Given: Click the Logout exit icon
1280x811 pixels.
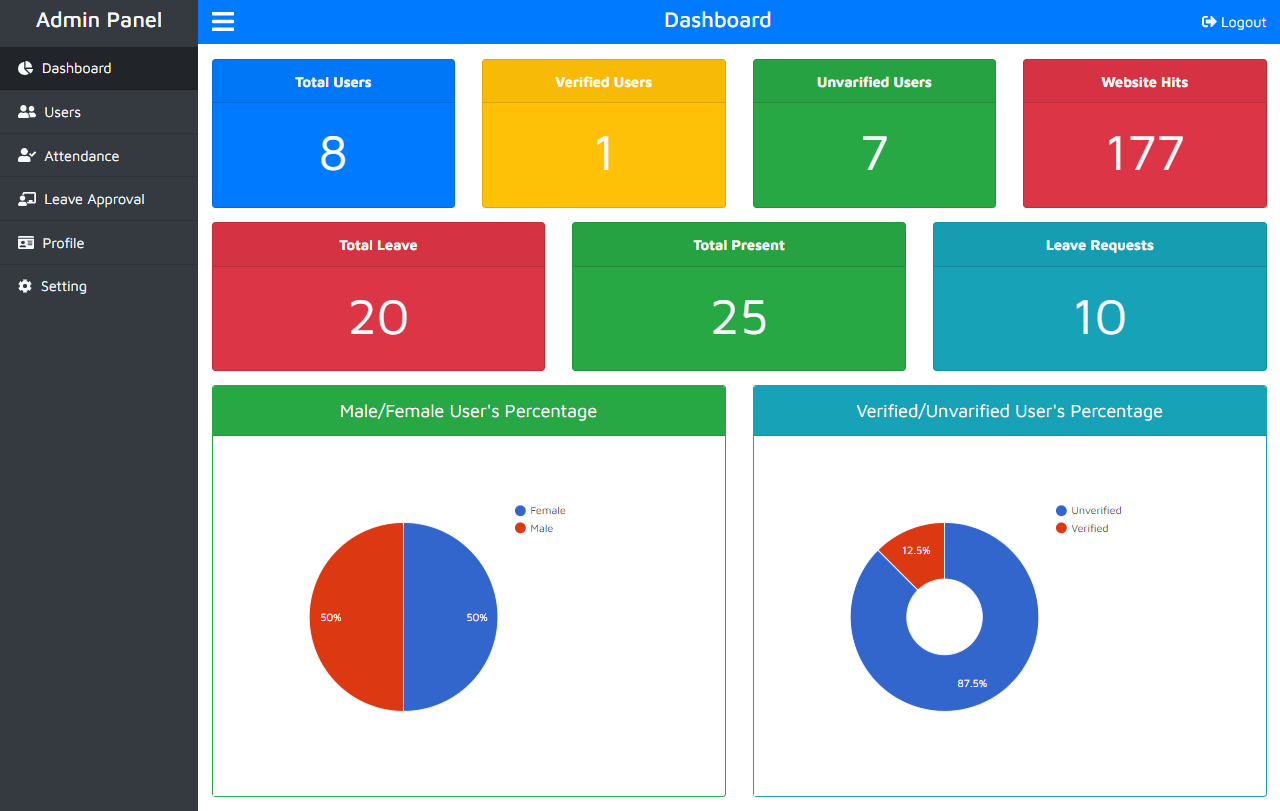Looking at the screenshot, I should (1208, 21).
